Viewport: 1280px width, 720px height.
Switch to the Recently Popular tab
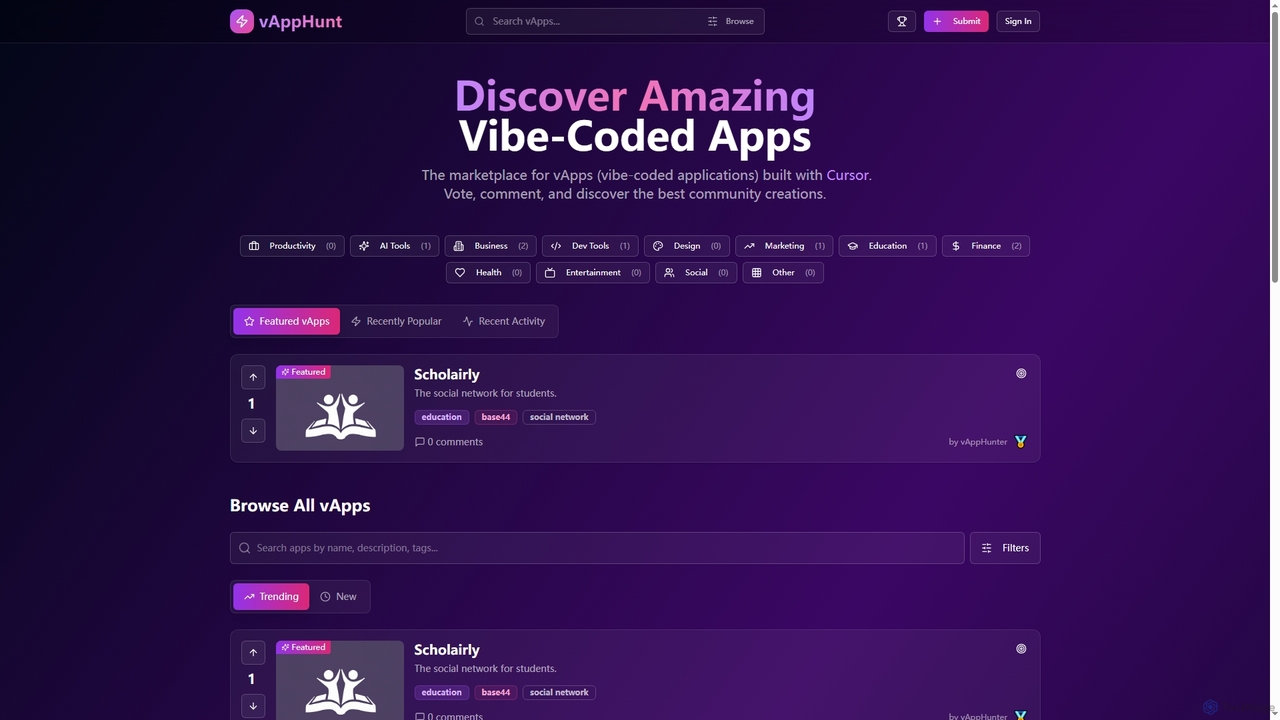(396, 321)
